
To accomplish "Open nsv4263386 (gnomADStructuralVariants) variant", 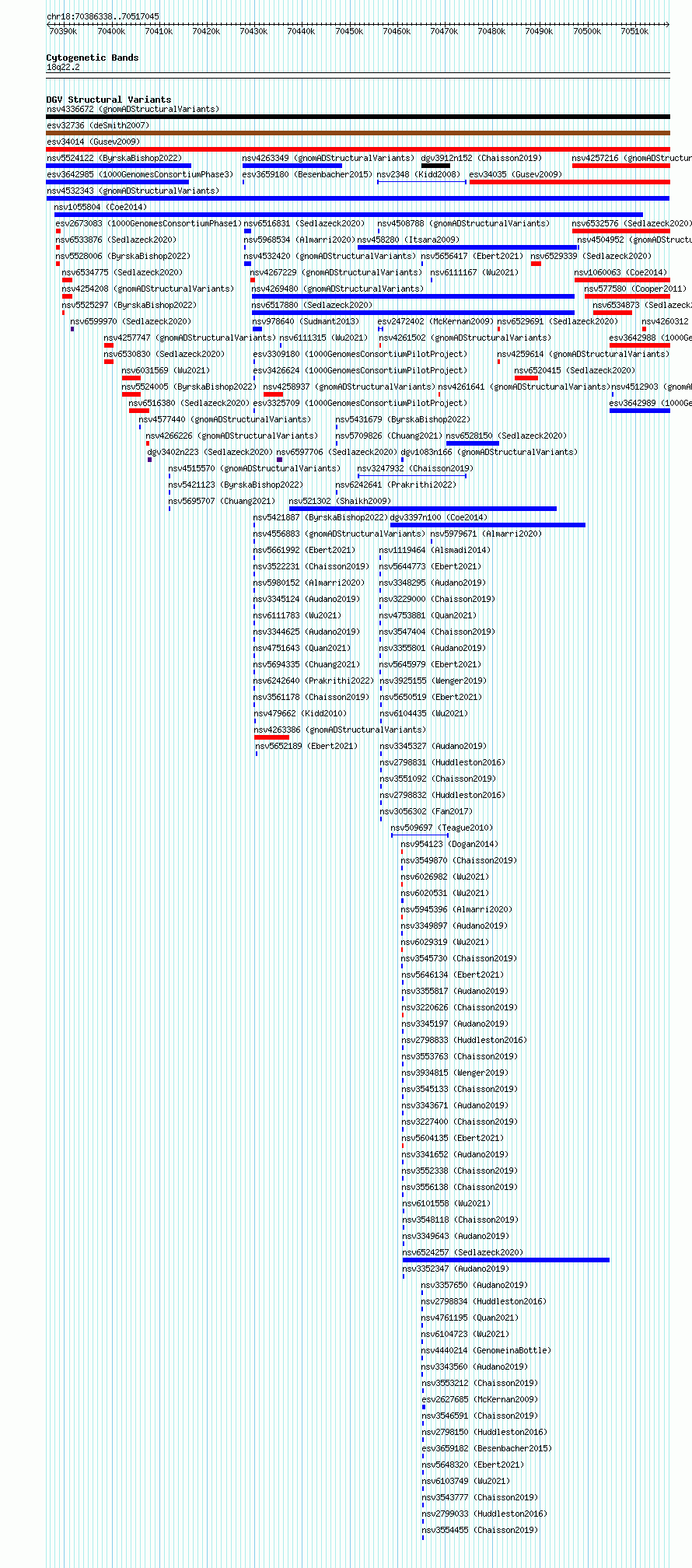I will [340, 730].
